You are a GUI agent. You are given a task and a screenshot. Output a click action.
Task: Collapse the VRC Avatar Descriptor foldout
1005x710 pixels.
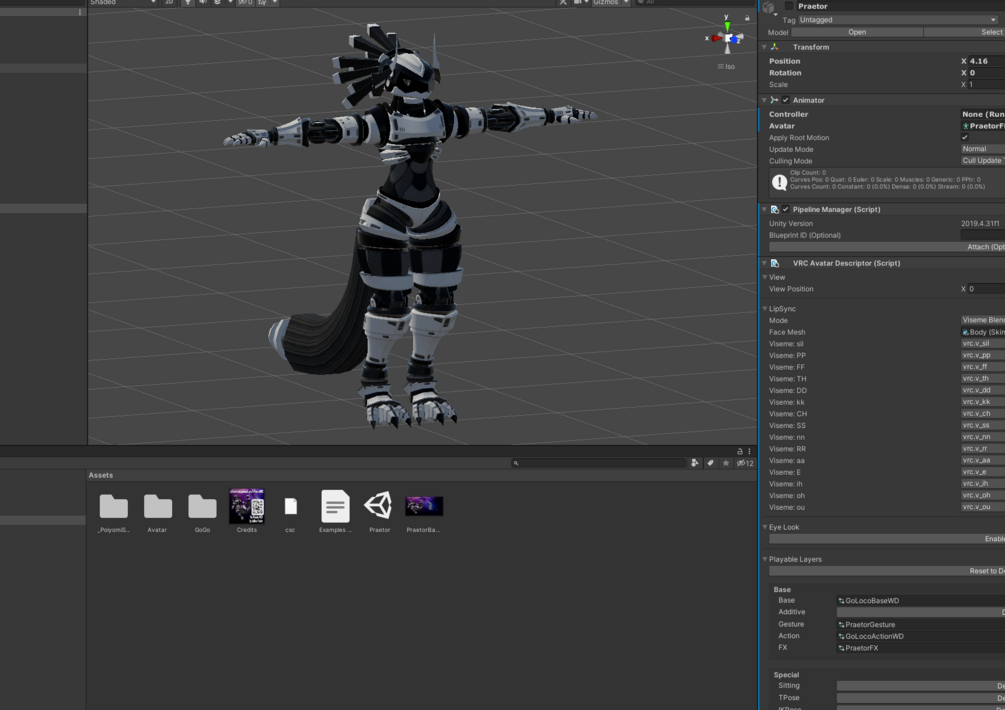[764, 263]
